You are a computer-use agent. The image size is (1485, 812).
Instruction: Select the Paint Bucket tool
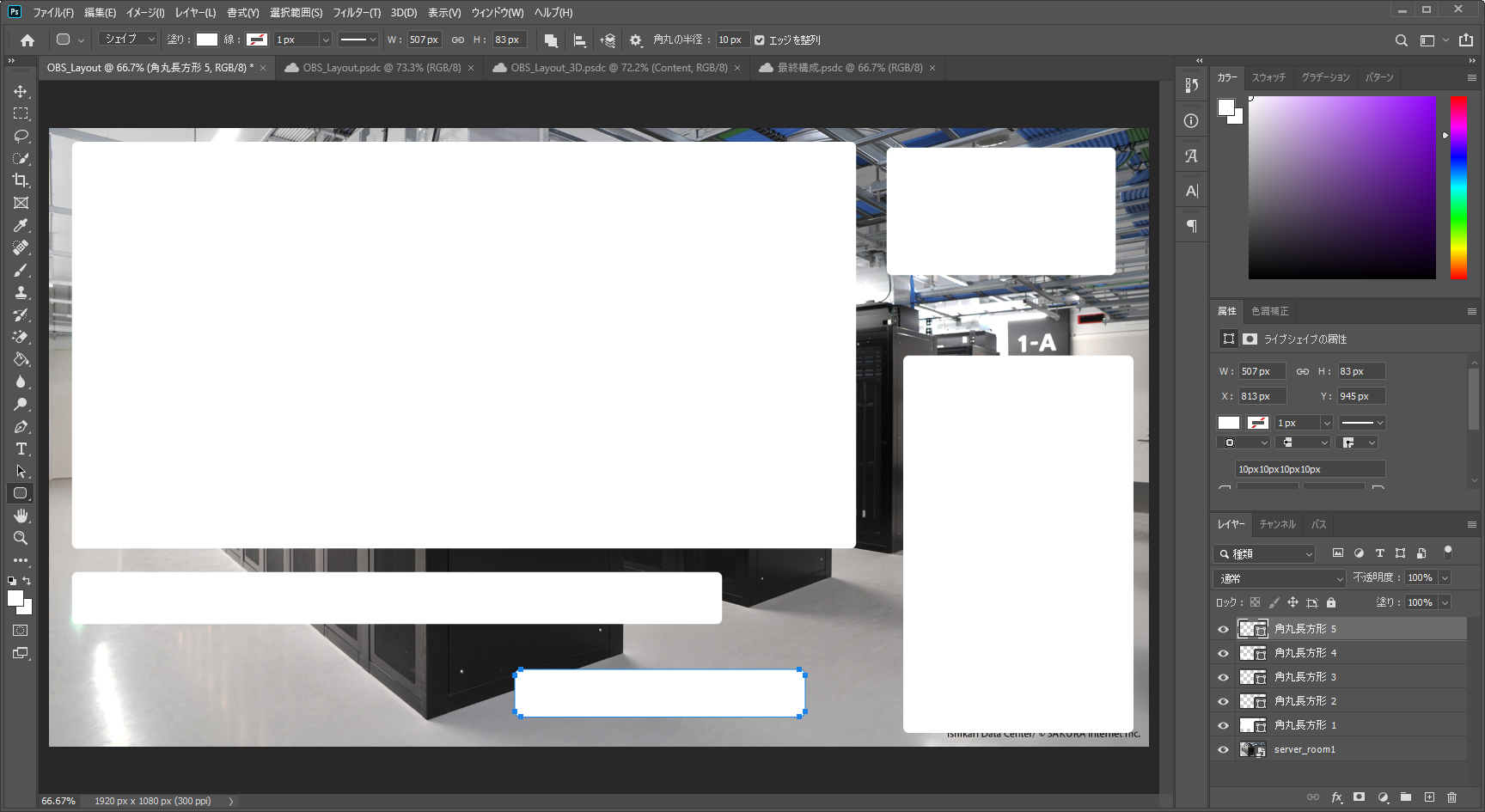(21, 359)
